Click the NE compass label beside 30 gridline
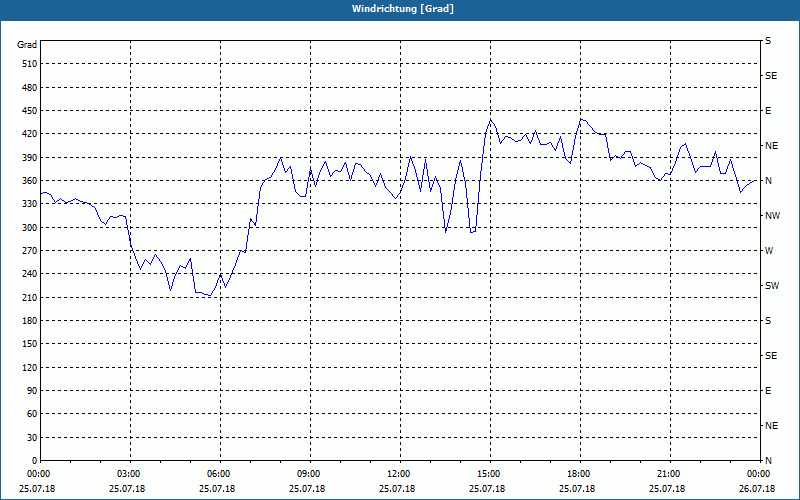The height and width of the screenshot is (500, 800). [771, 426]
